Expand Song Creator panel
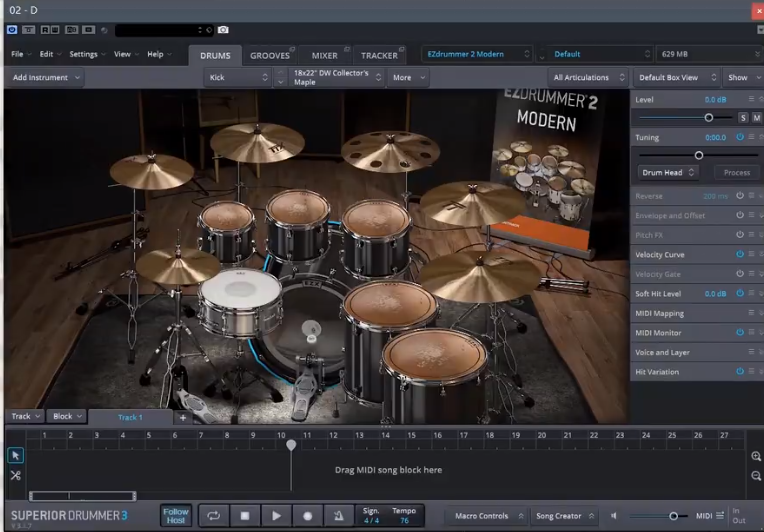Image resolution: width=764 pixels, height=532 pixels. pyautogui.click(x=565, y=515)
